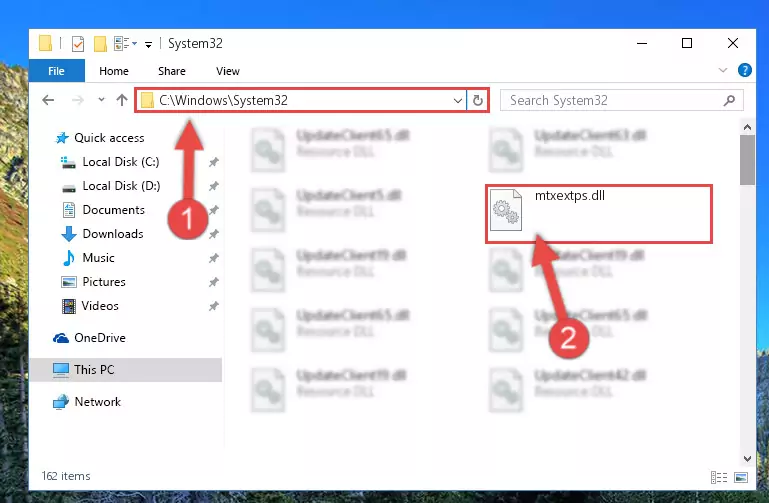Viewport: 769px width, 503px height.
Task: Click the pin icon next to Music
Action: click(213, 258)
